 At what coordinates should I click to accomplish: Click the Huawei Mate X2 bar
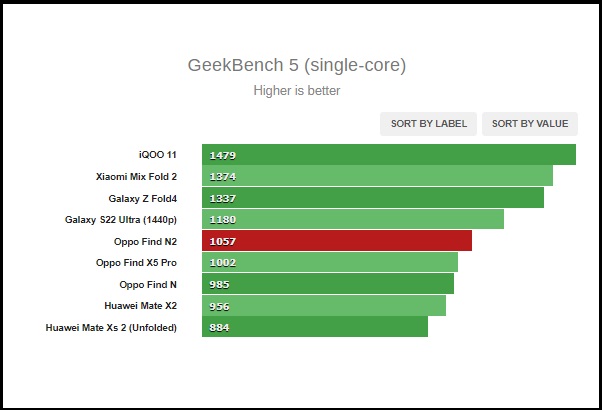pos(323,306)
